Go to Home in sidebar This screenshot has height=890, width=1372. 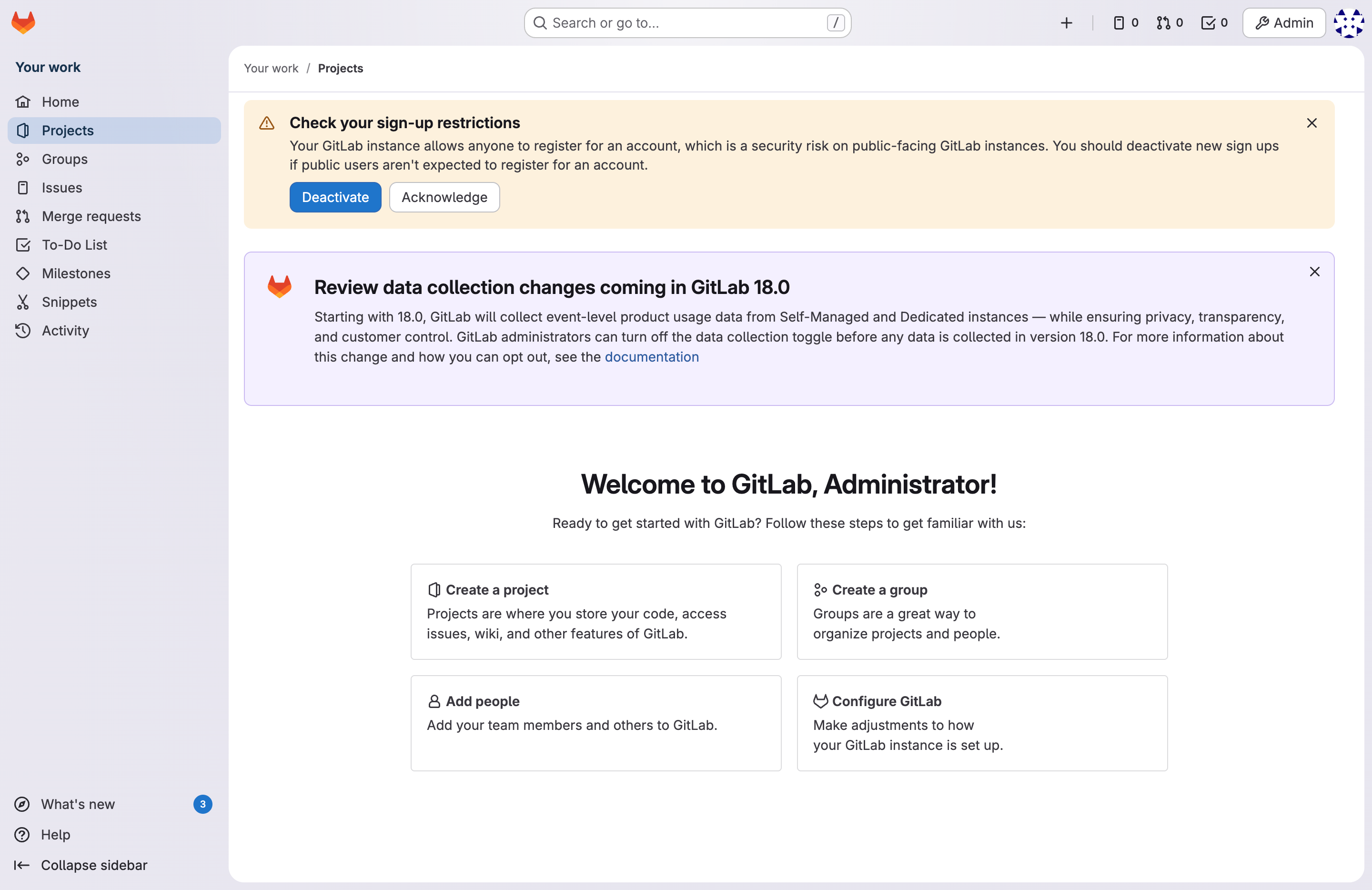(60, 102)
